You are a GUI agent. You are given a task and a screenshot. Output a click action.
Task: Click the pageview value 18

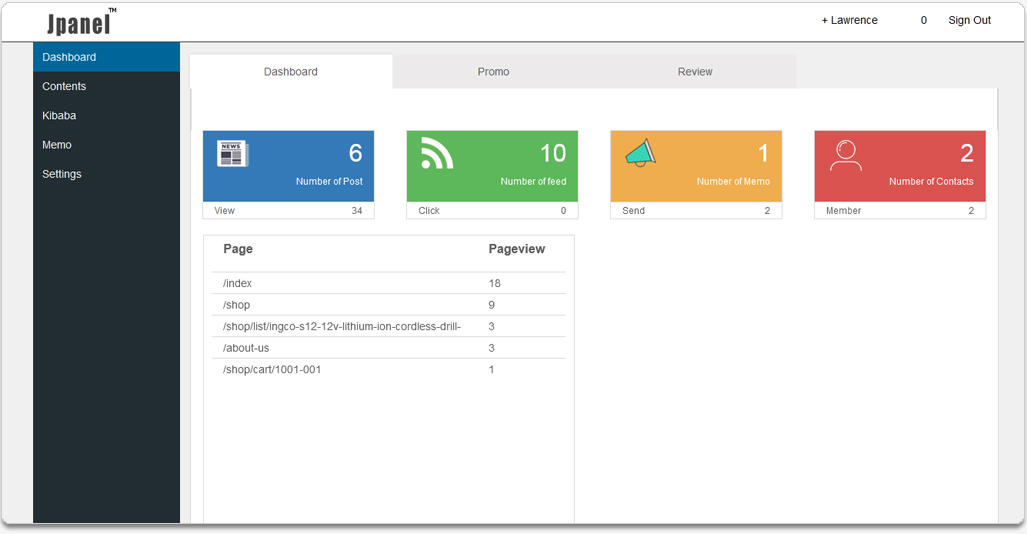(495, 283)
